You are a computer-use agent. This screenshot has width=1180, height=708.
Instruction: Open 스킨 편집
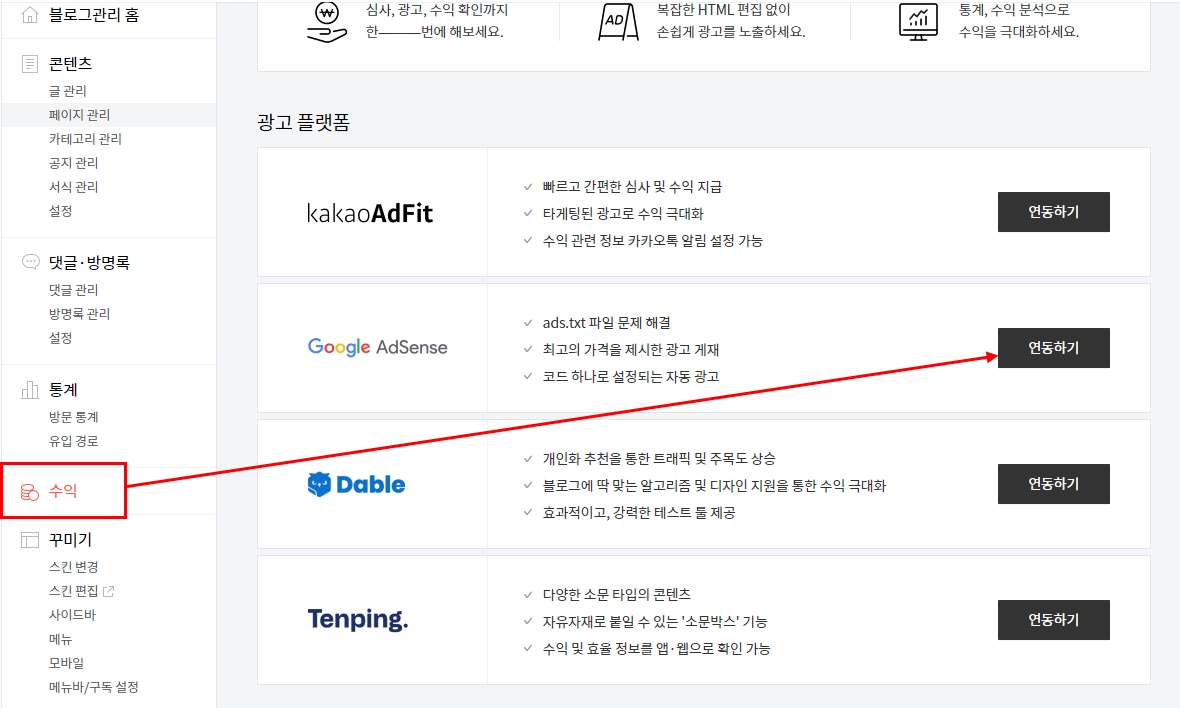coord(73,591)
